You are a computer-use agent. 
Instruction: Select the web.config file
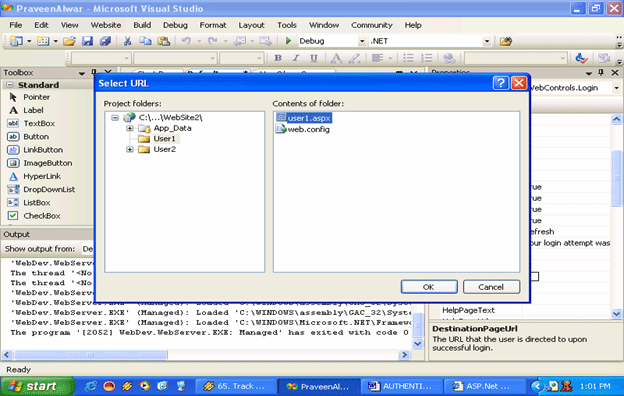click(303, 129)
